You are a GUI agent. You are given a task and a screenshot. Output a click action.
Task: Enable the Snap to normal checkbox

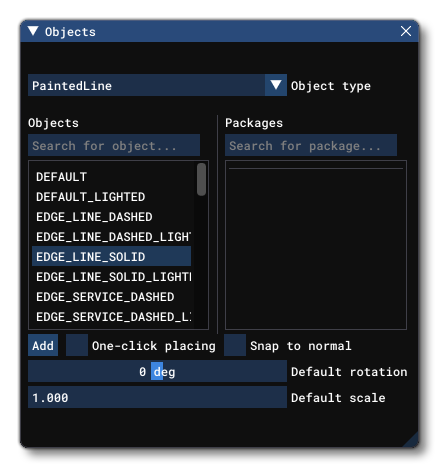tap(235, 345)
